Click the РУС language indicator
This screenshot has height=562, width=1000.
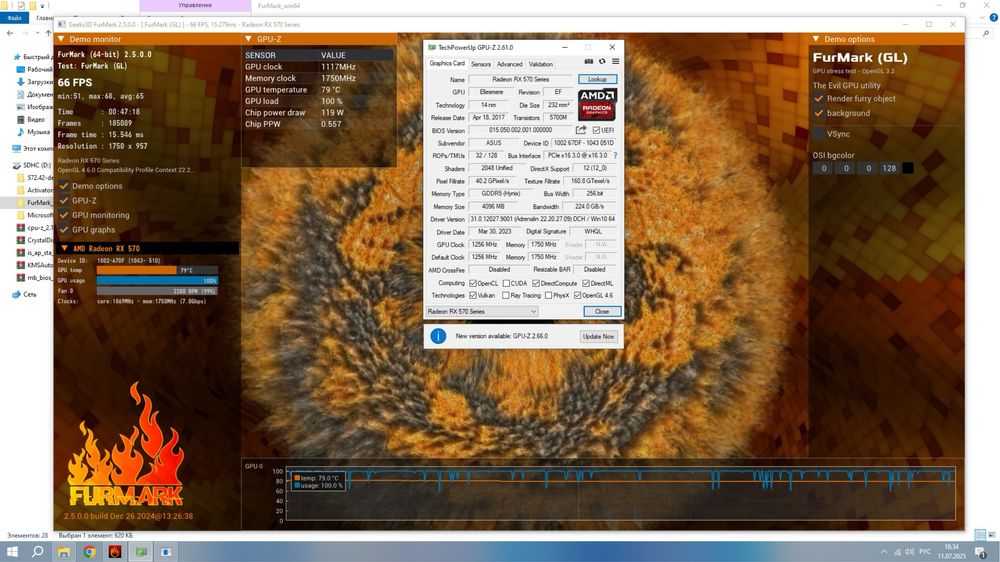tap(925, 552)
